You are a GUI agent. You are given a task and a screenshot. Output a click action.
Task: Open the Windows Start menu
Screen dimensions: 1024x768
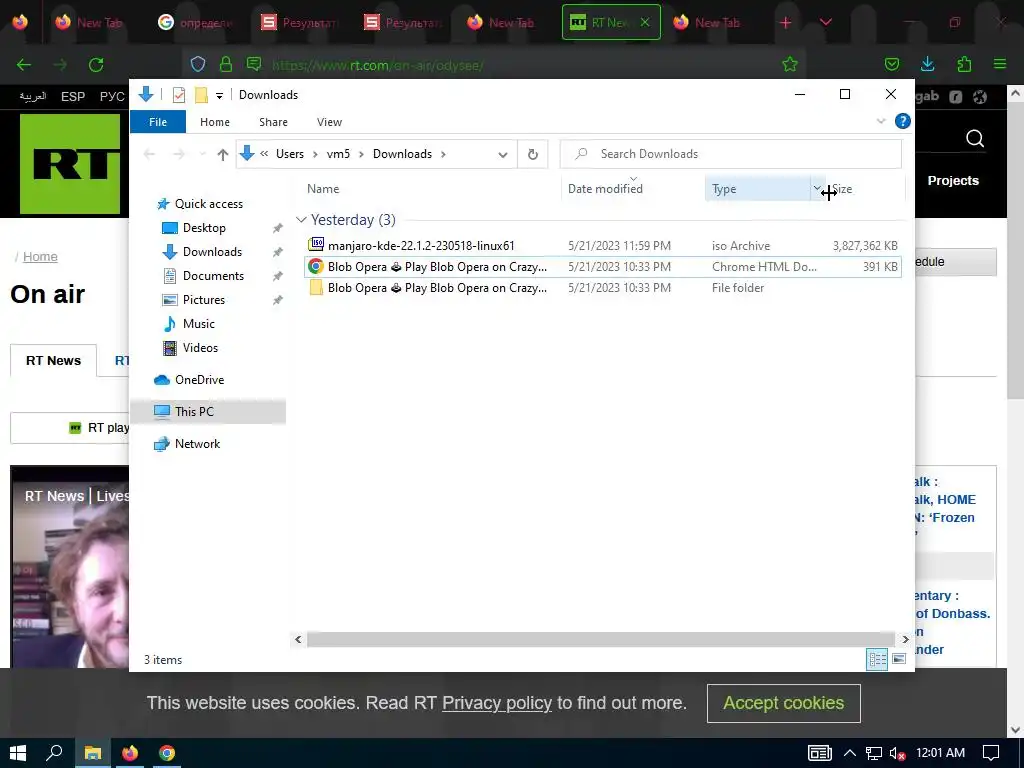pos(18,753)
